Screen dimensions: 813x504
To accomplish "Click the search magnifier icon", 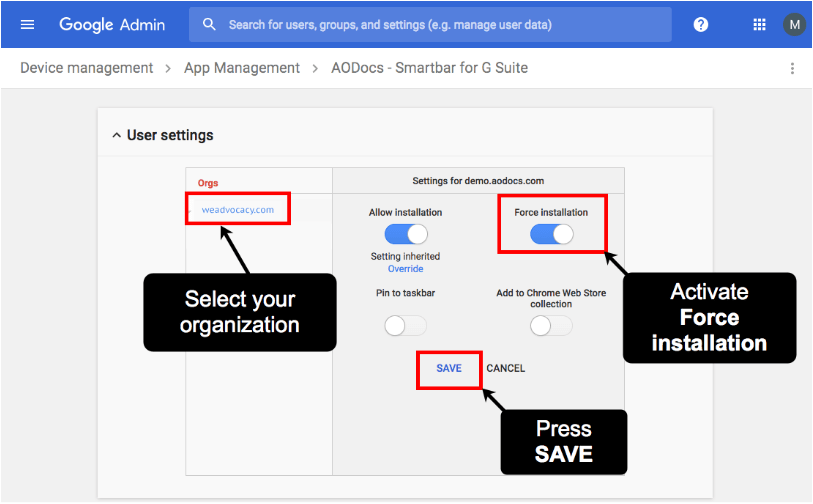I will click(209, 24).
